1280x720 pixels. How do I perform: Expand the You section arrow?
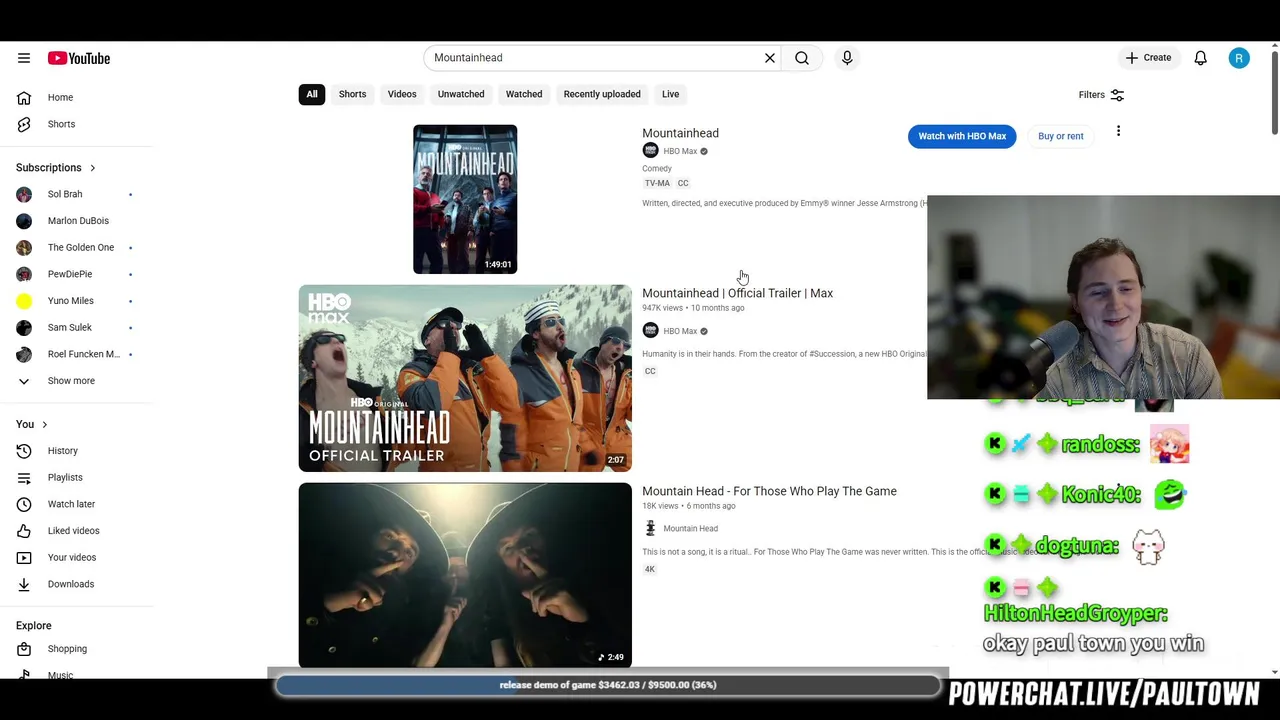pos(44,425)
